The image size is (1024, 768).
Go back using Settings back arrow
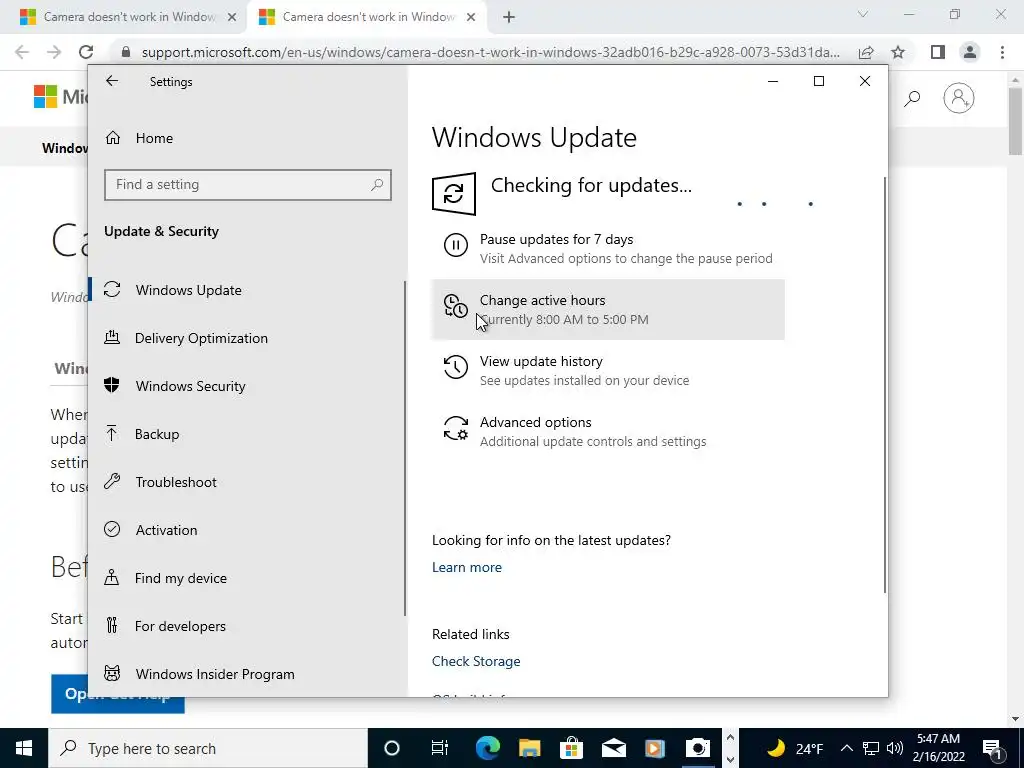[112, 81]
